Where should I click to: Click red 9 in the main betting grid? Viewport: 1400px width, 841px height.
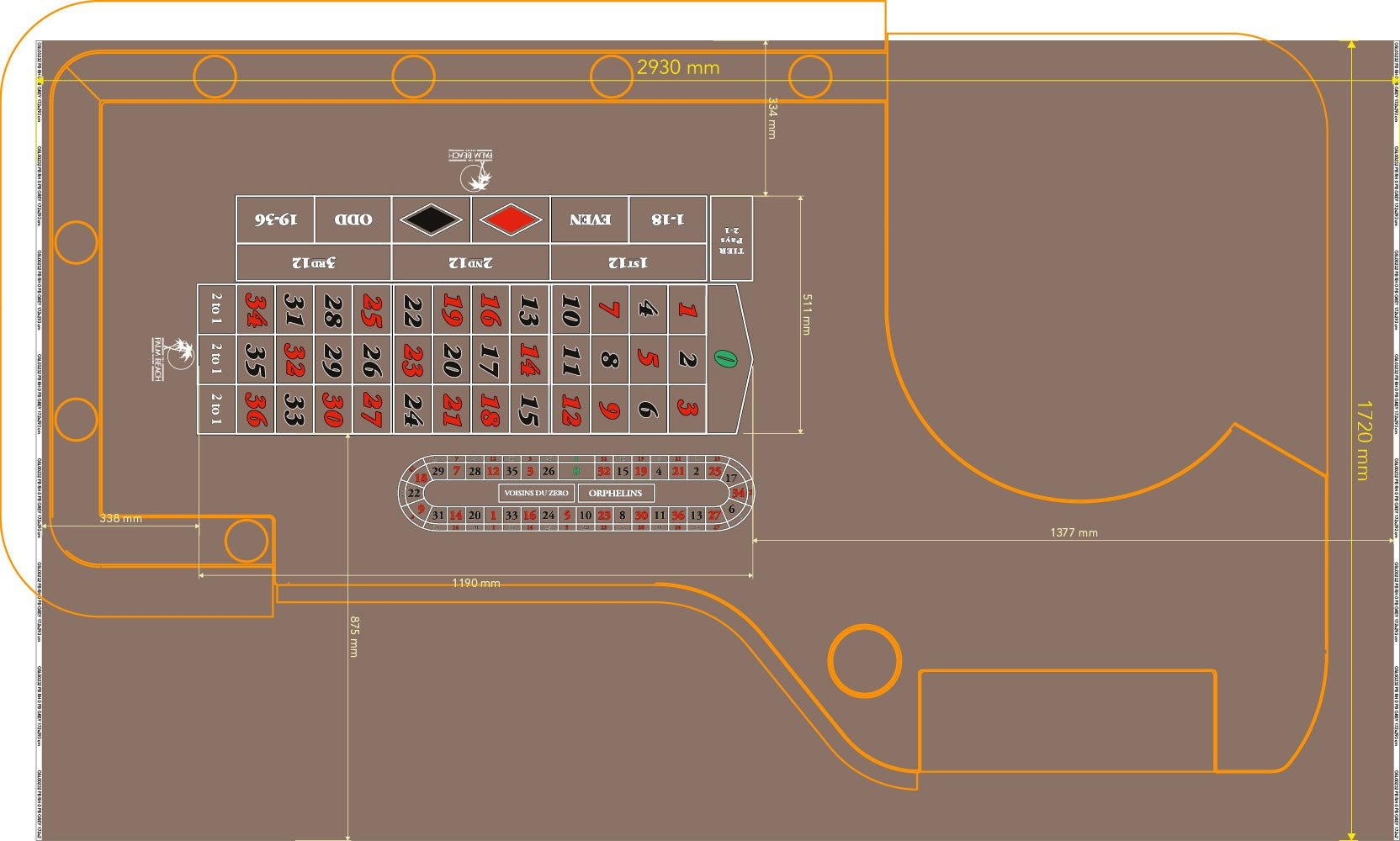point(609,410)
